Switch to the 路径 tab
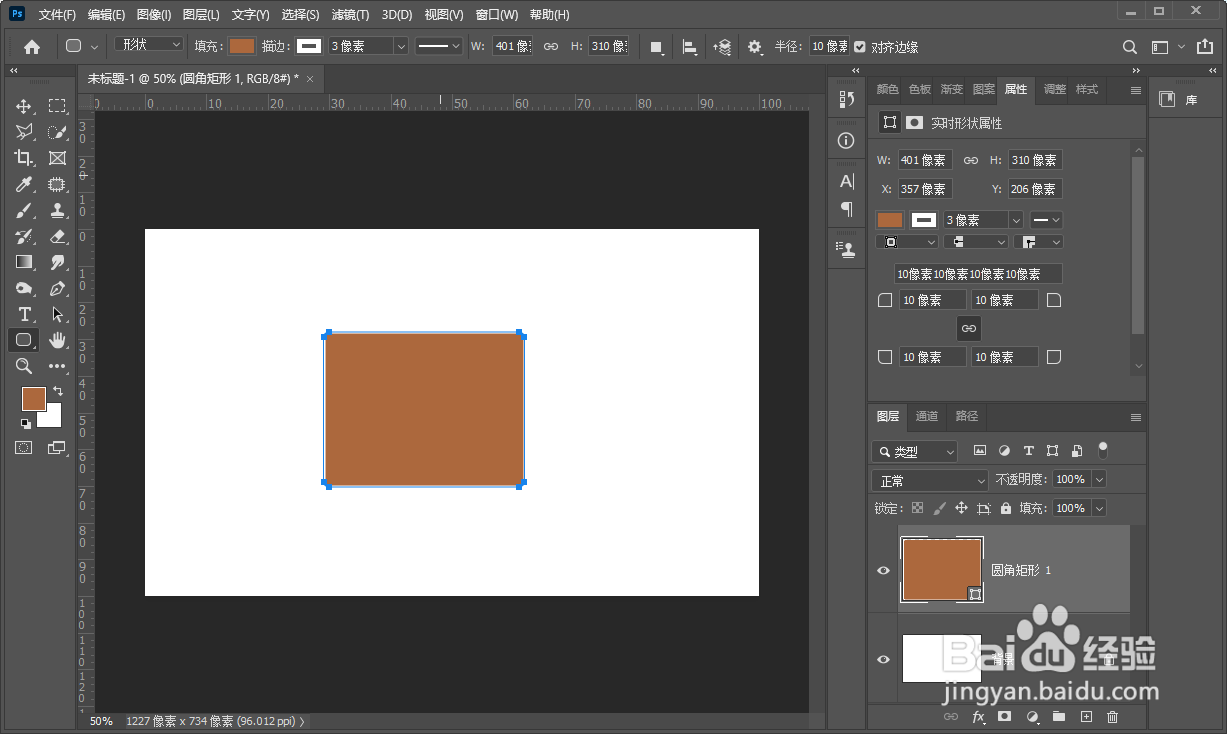Image resolution: width=1227 pixels, height=734 pixels. (x=967, y=416)
